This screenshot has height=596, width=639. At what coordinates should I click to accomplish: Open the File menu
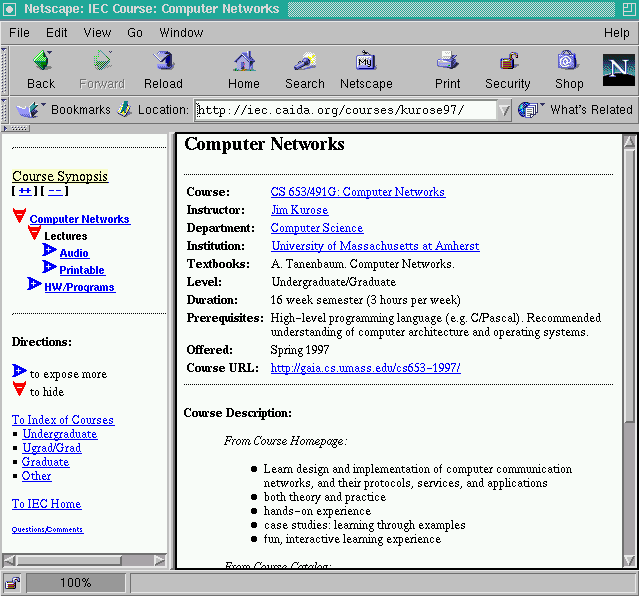pyautogui.click(x=19, y=33)
